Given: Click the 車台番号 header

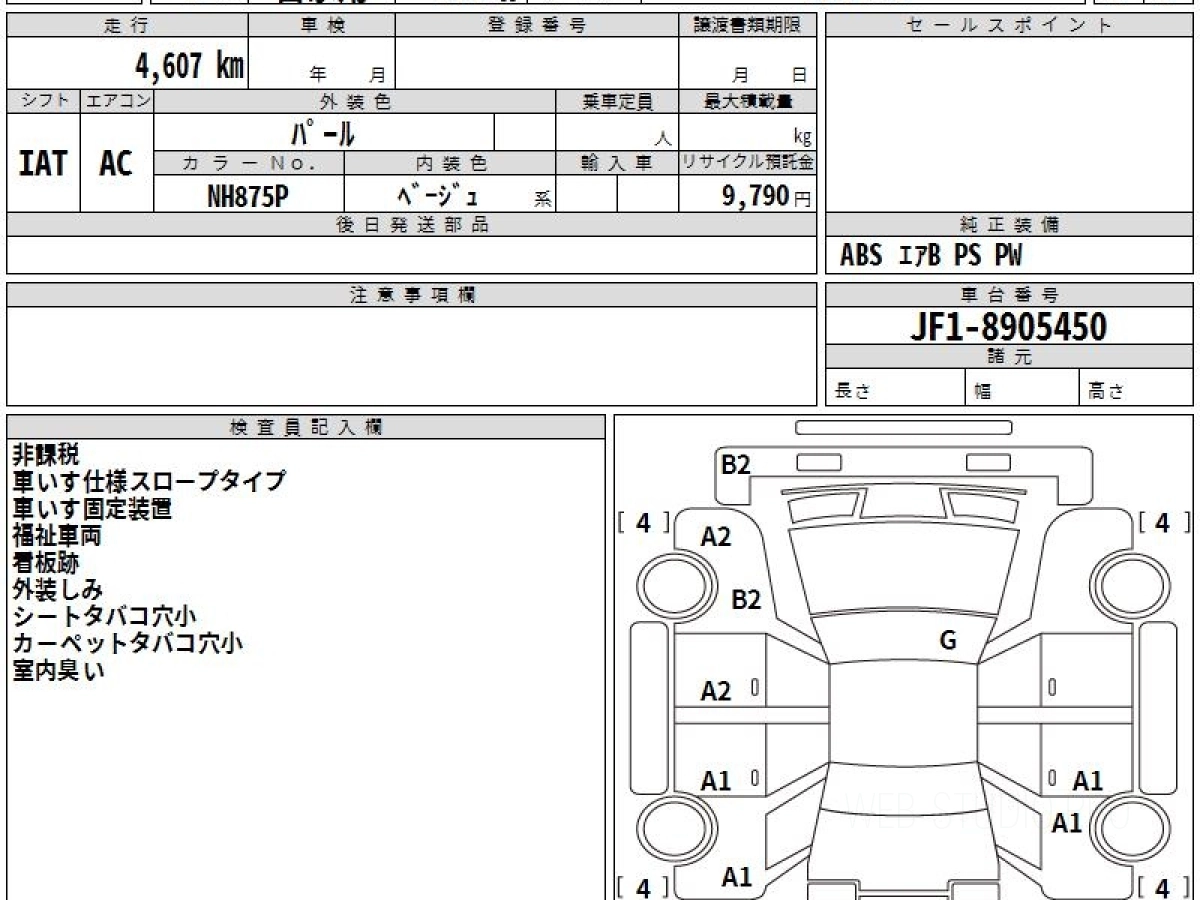Looking at the screenshot, I should (1009, 295).
